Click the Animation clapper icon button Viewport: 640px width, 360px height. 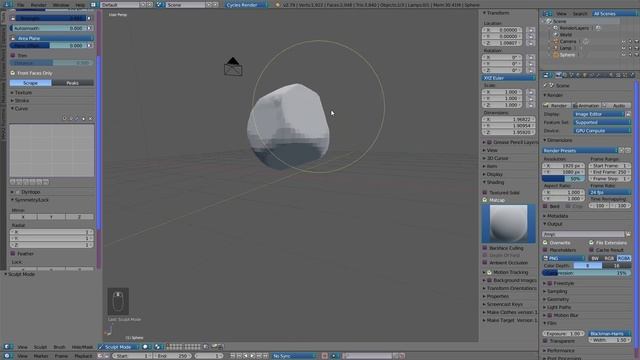pos(576,105)
